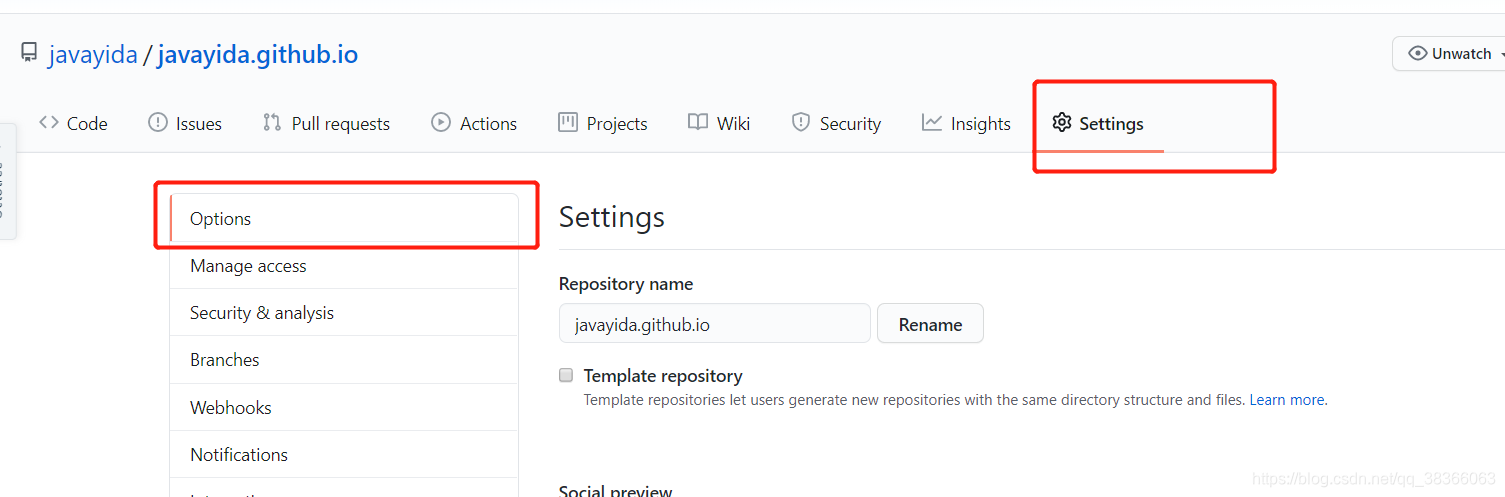Open Security & analysis settings
1505x497 pixels.
tap(344, 313)
